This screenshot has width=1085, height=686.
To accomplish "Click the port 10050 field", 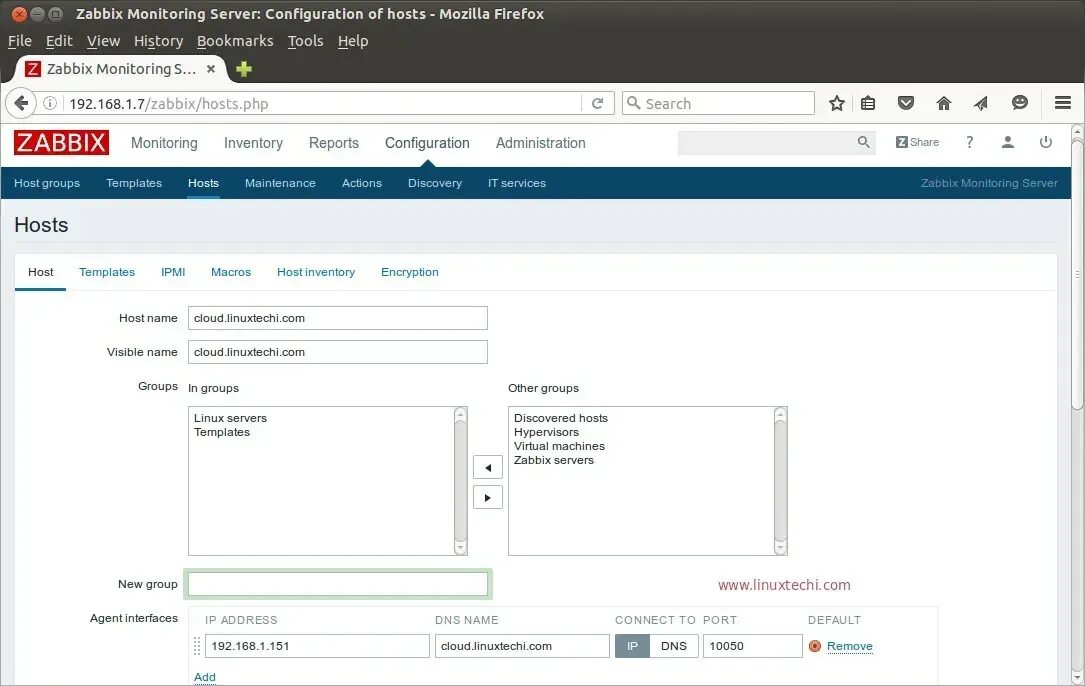I will click(x=752, y=646).
